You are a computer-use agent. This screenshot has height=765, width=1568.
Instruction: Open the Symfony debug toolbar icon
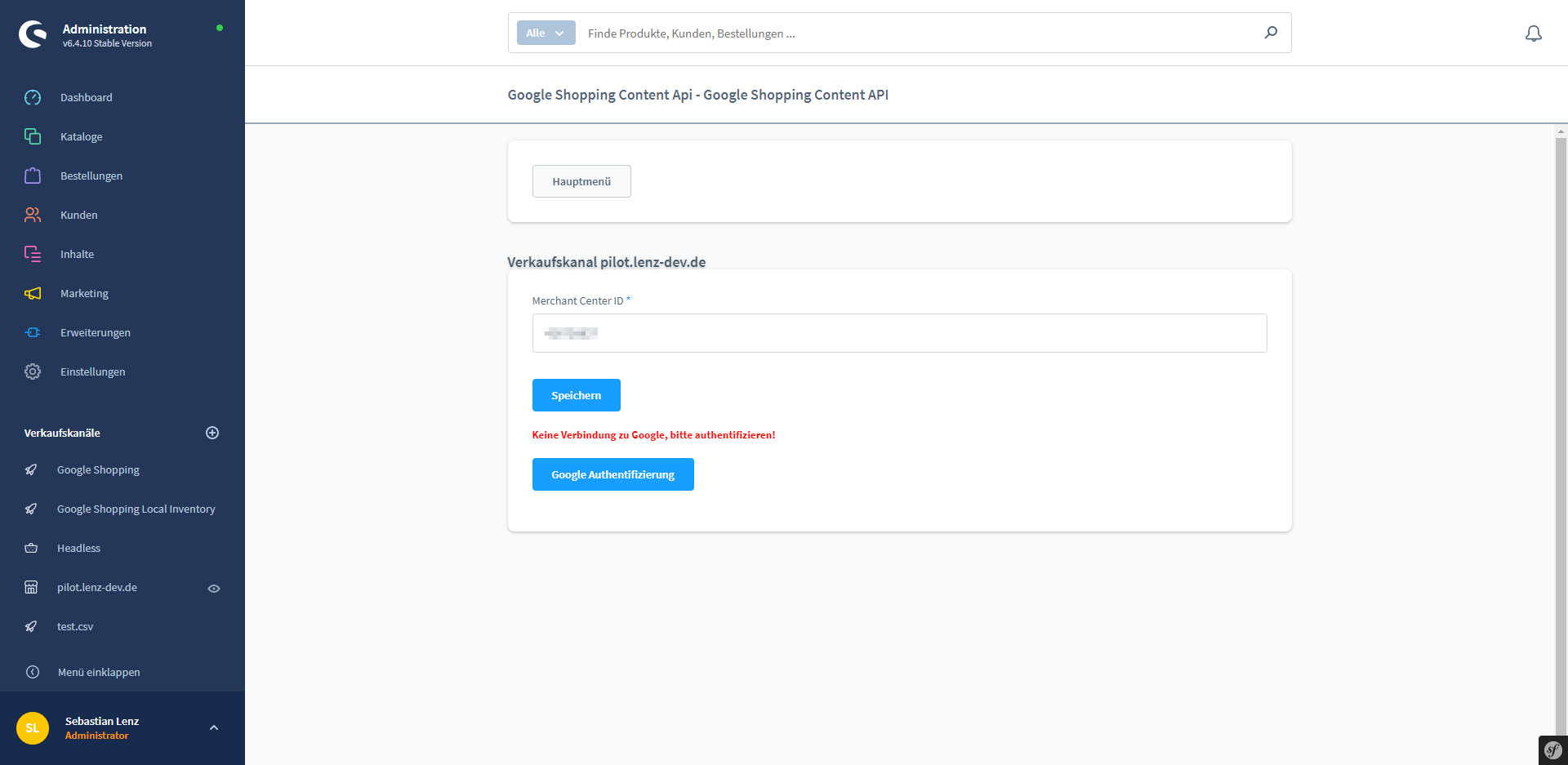1553,750
